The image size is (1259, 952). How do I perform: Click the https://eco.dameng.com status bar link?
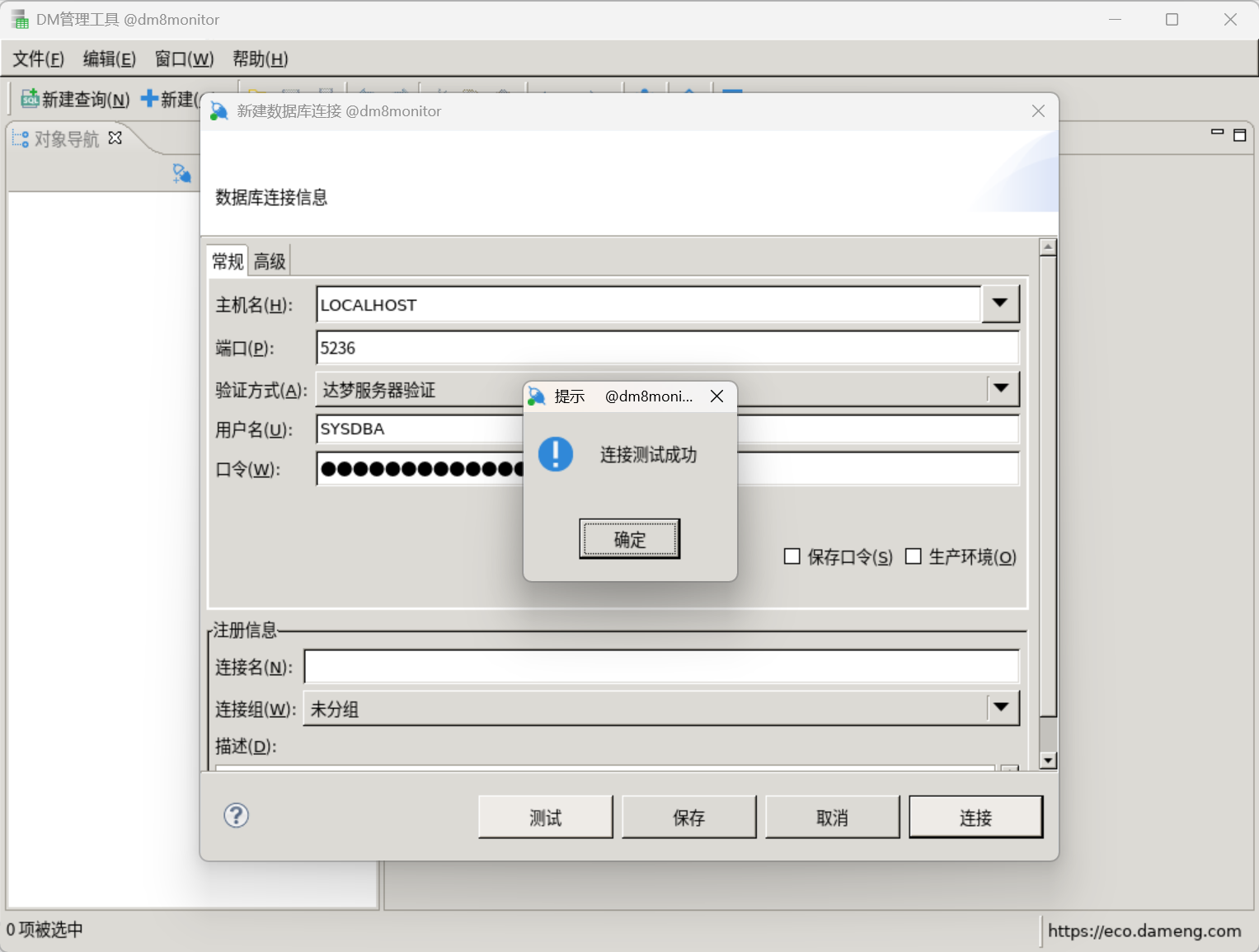tap(1144, 931)
